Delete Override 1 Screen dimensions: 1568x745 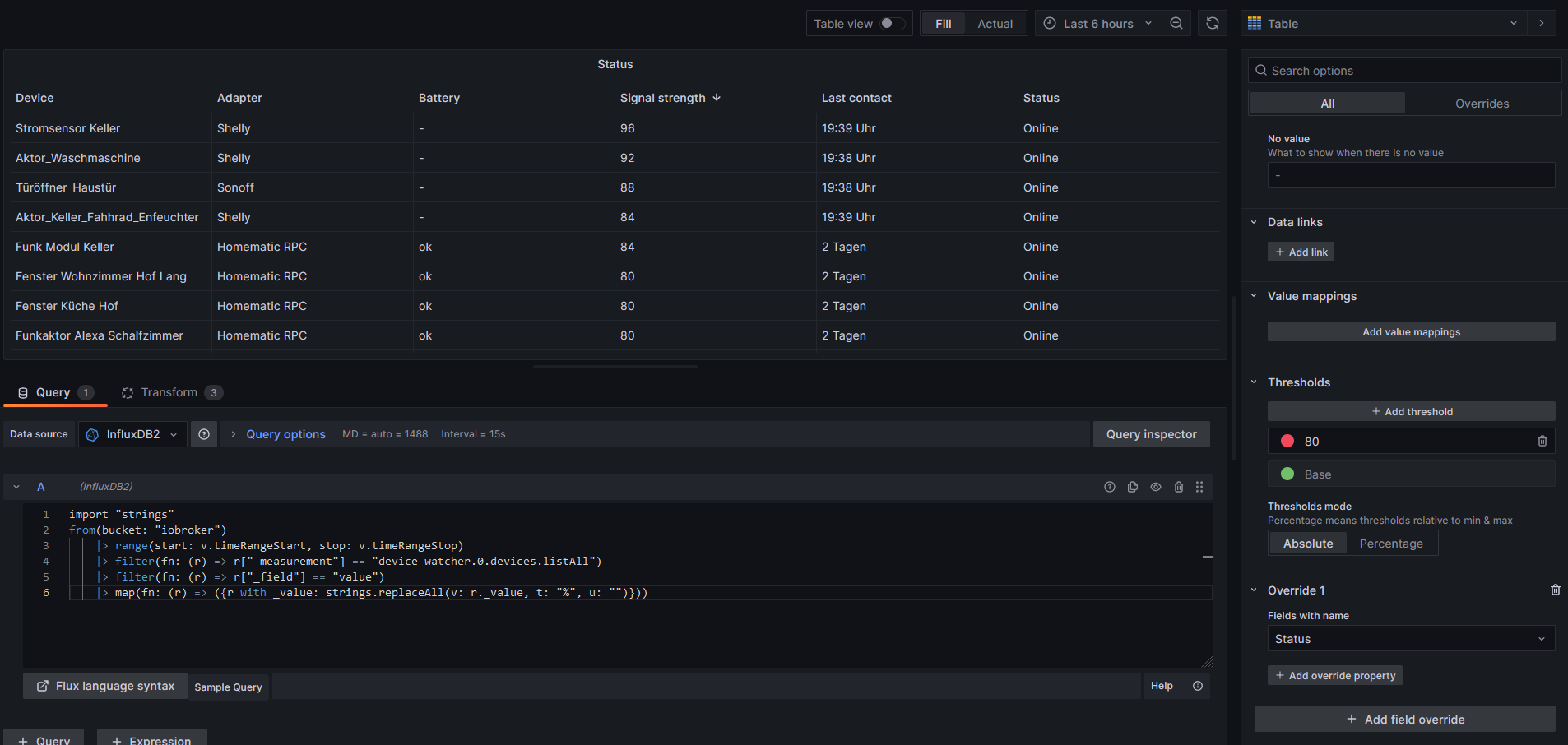pyautogui.click(x=1556, y=590)
